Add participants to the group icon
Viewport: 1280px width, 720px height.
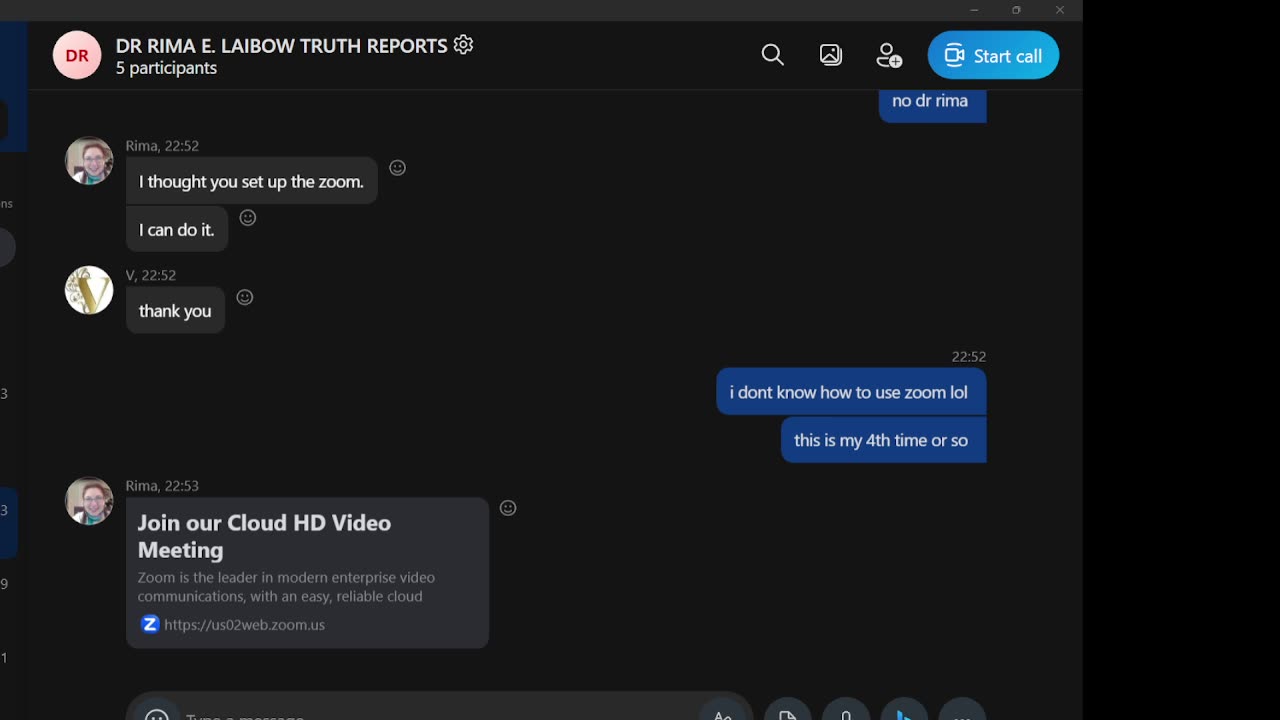pyautogui.click(x=889, y=55)
